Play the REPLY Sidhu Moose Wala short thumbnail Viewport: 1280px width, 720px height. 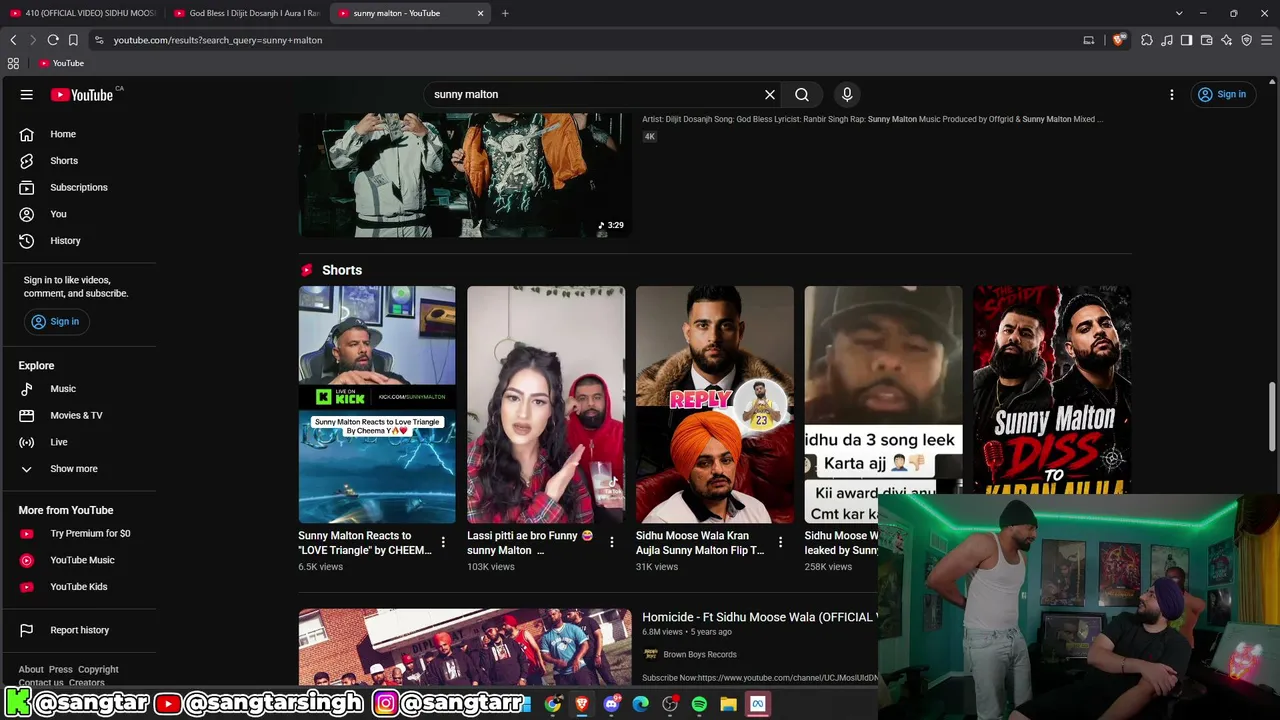(715, 405)
